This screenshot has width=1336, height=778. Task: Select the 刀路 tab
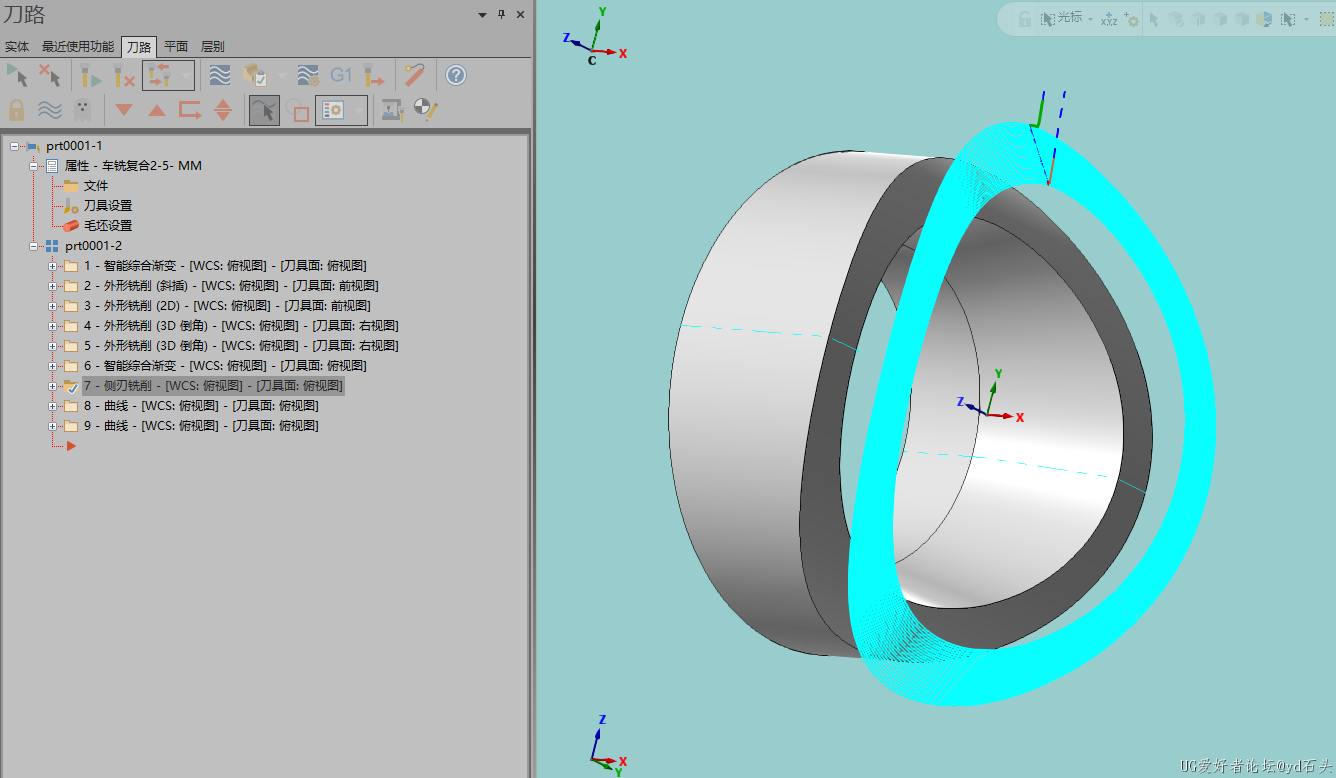[139, 47]
